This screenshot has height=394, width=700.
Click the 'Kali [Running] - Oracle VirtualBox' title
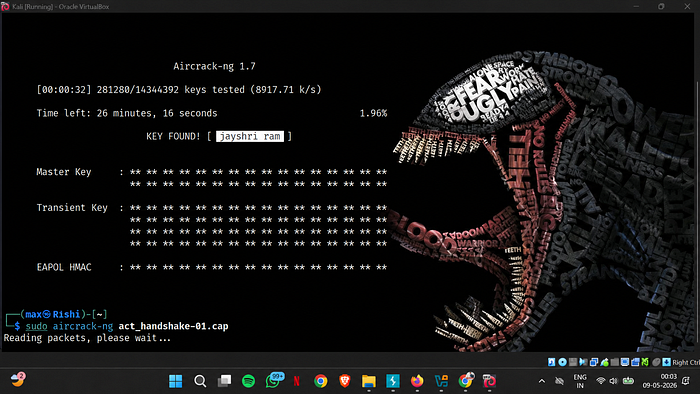pyautogui.click(x=61, y=7)
